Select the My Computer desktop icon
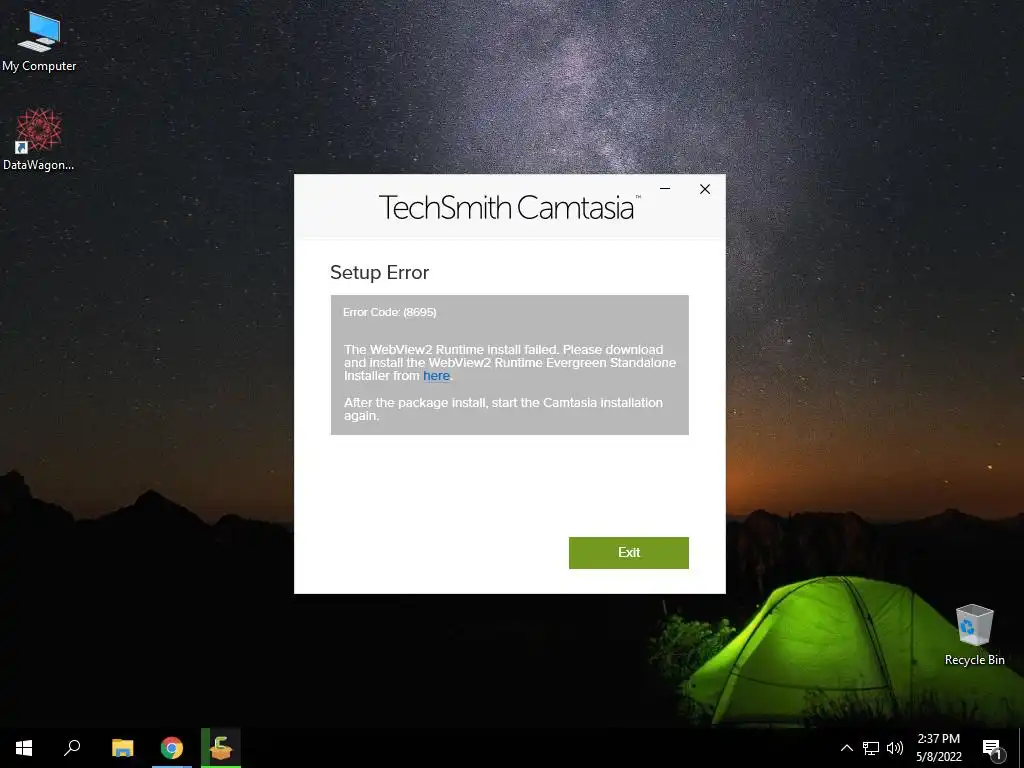Image resolution: width=1024 pixels, height=768 pixels. 39,40
